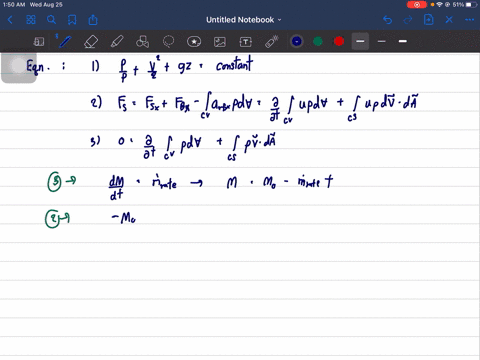Select the Lasso tool
The width and height of the screenshot is (480, 360).
pos(168,42)
